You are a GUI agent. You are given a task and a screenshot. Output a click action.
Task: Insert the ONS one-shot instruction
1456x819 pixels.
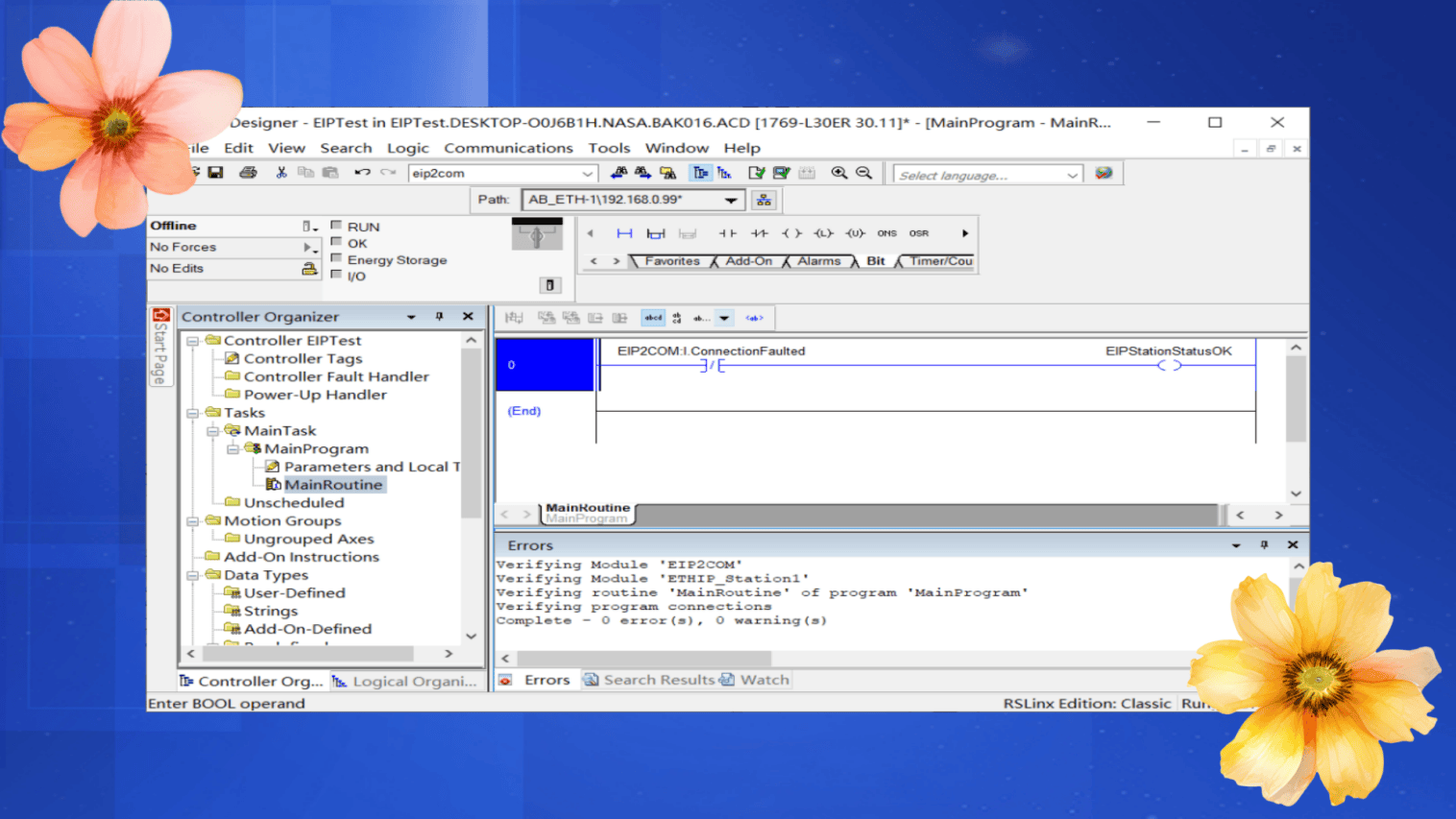pyautogui.click(x=886, y=233)
